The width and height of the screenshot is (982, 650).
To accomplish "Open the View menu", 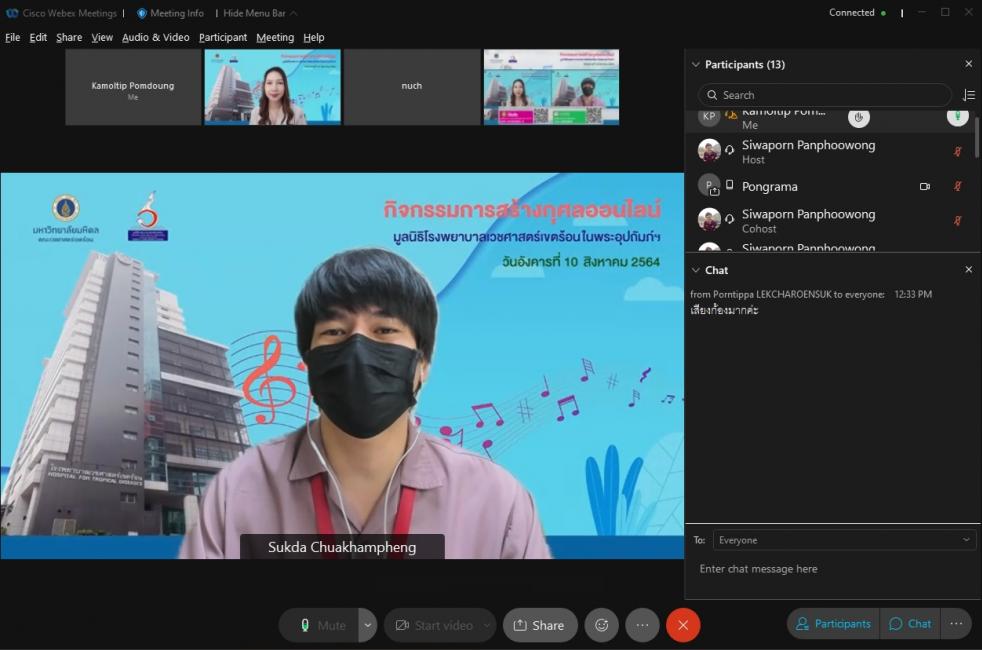I will click(102, 38).
